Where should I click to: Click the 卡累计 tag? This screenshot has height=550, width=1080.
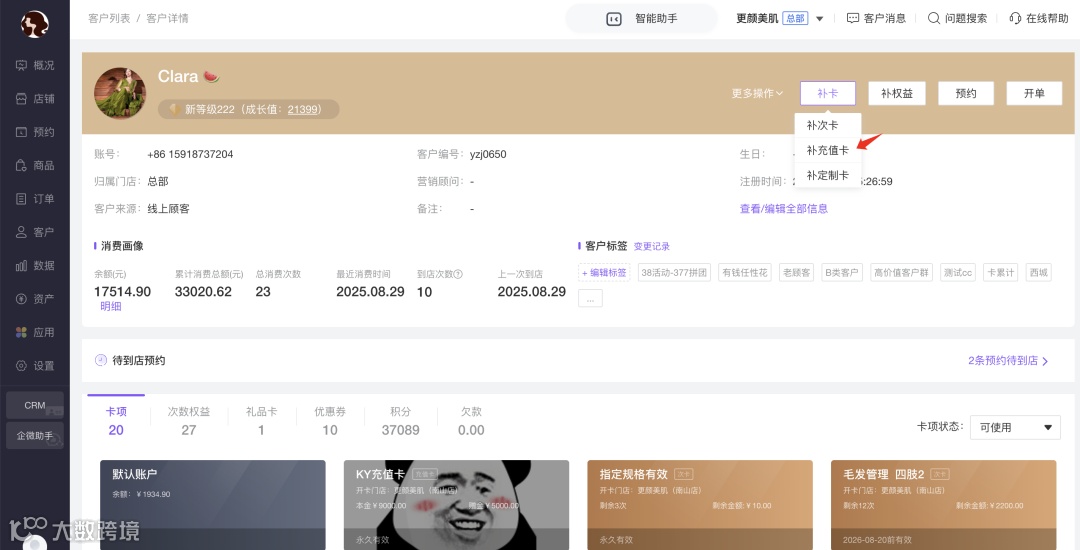click(1000, 273)
